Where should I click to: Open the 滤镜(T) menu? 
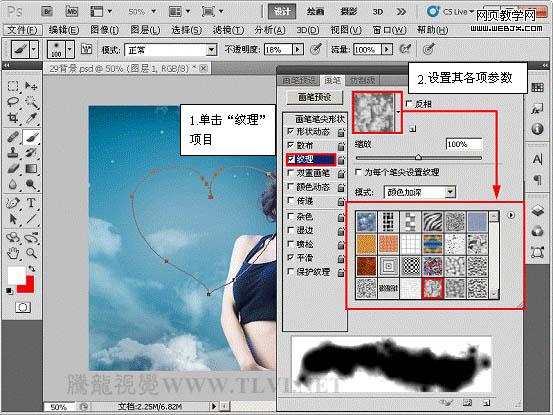228,30
